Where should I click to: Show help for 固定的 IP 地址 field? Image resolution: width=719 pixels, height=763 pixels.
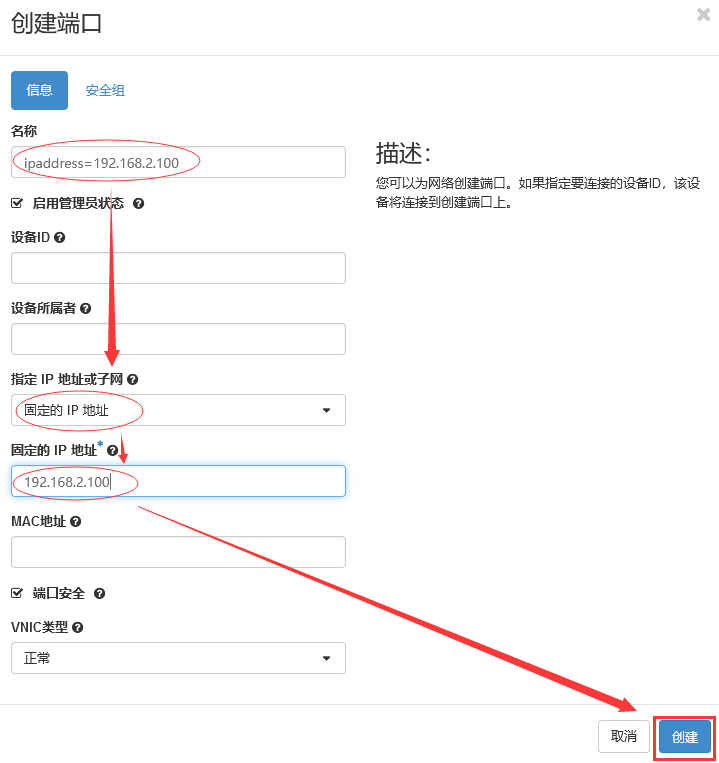pyautogui.click(x=112, y=451)
